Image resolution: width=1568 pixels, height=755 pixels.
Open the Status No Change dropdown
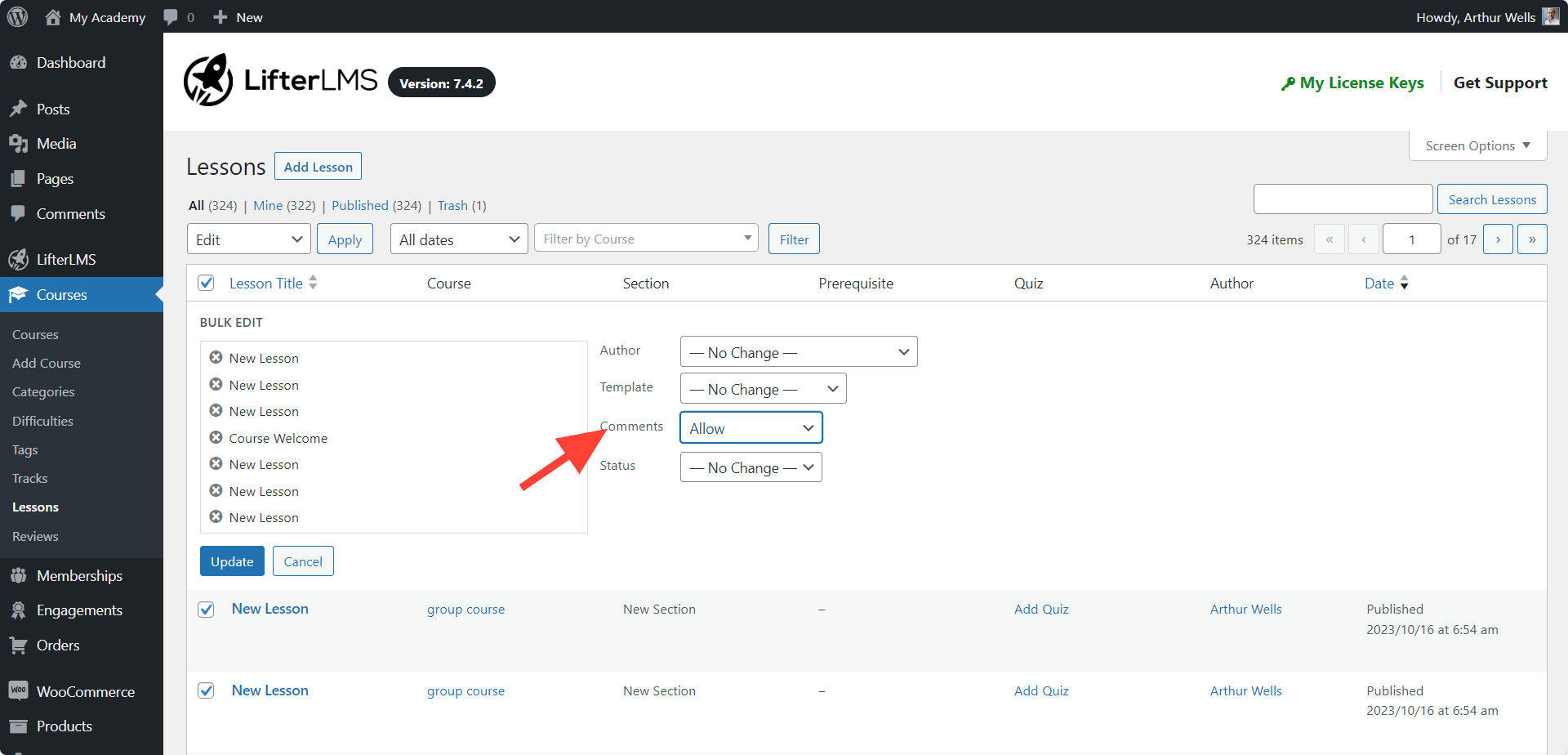pyautogui.click(x=751, y=467)
